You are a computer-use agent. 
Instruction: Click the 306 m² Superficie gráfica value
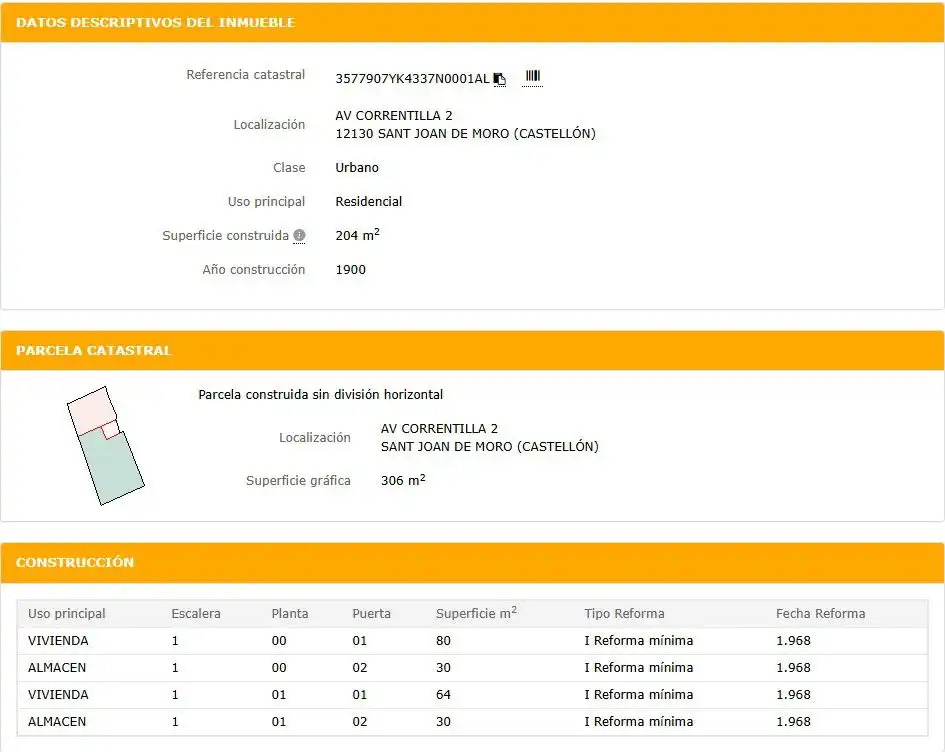[x=403, y=480]
